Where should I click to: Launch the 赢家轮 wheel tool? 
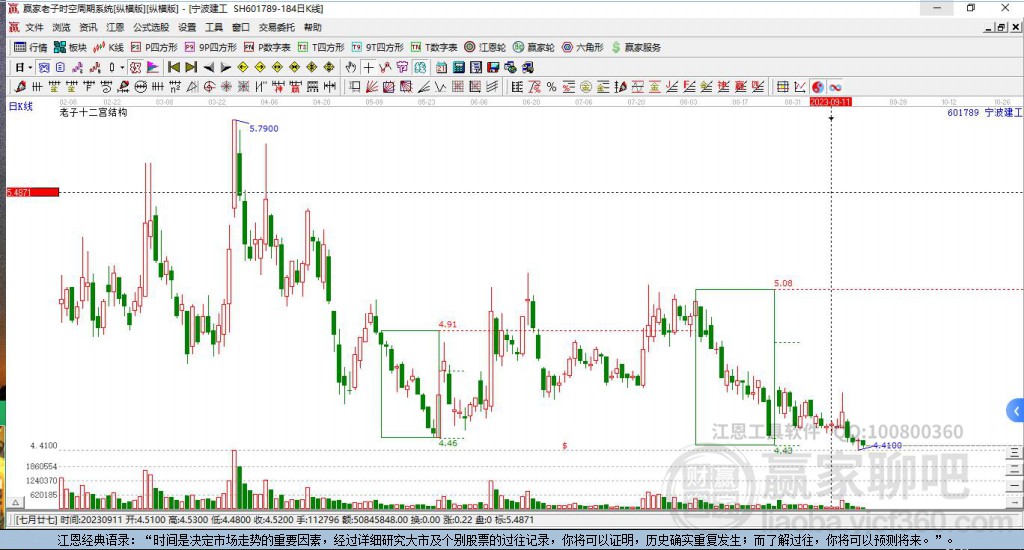click(534, 47)
